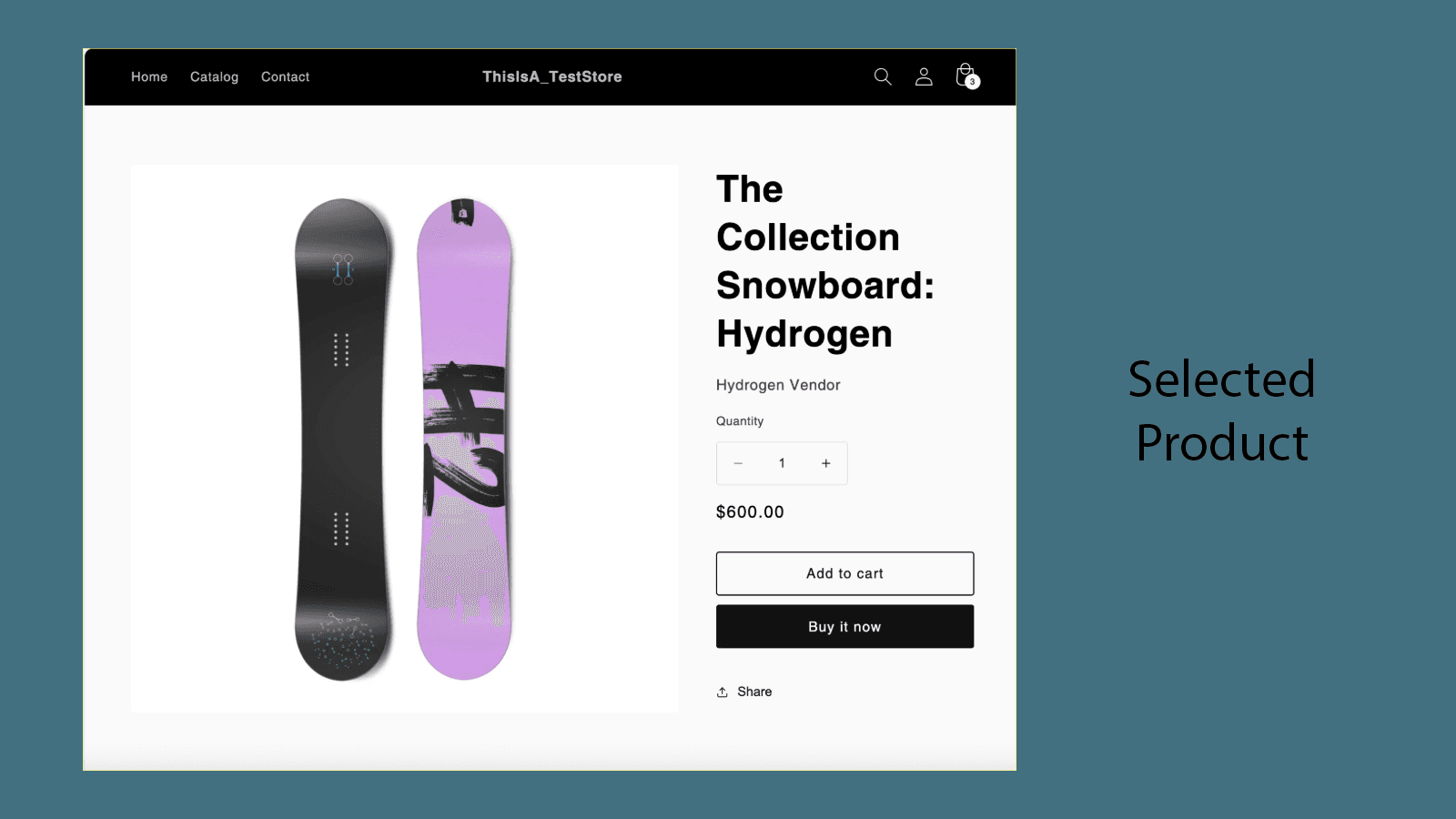Navigate to the Catalog page
Viewport: 1456px width, 819px height.
pos(214,76)
